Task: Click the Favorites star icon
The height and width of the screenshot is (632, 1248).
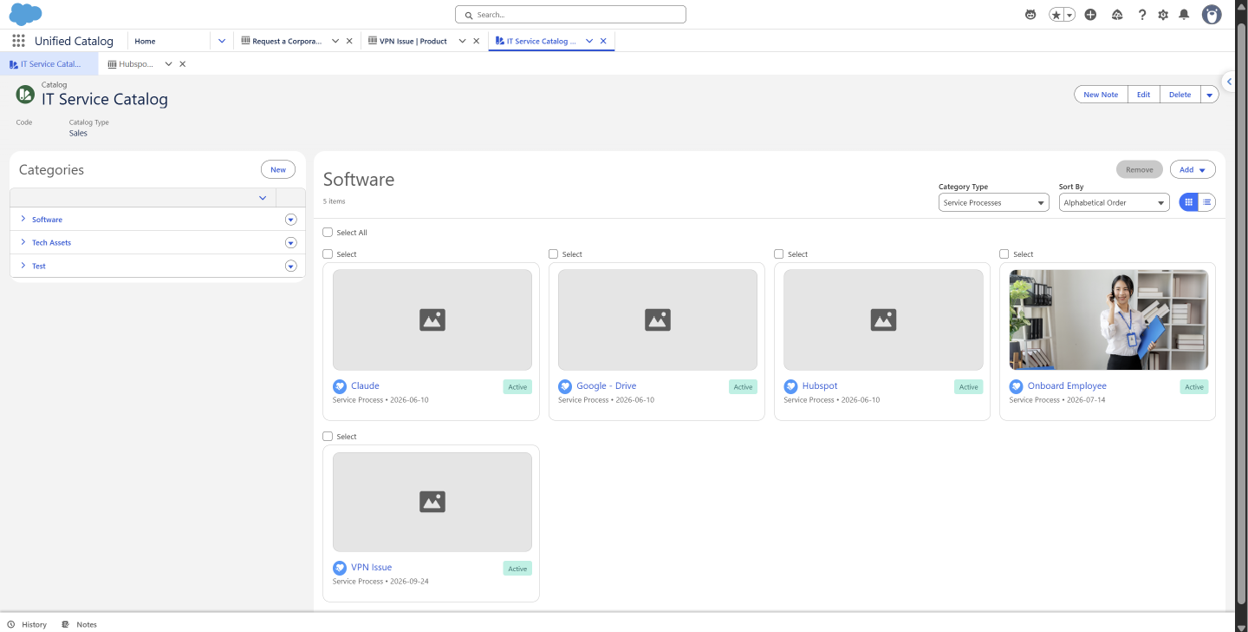Action: click(1056, 15)
